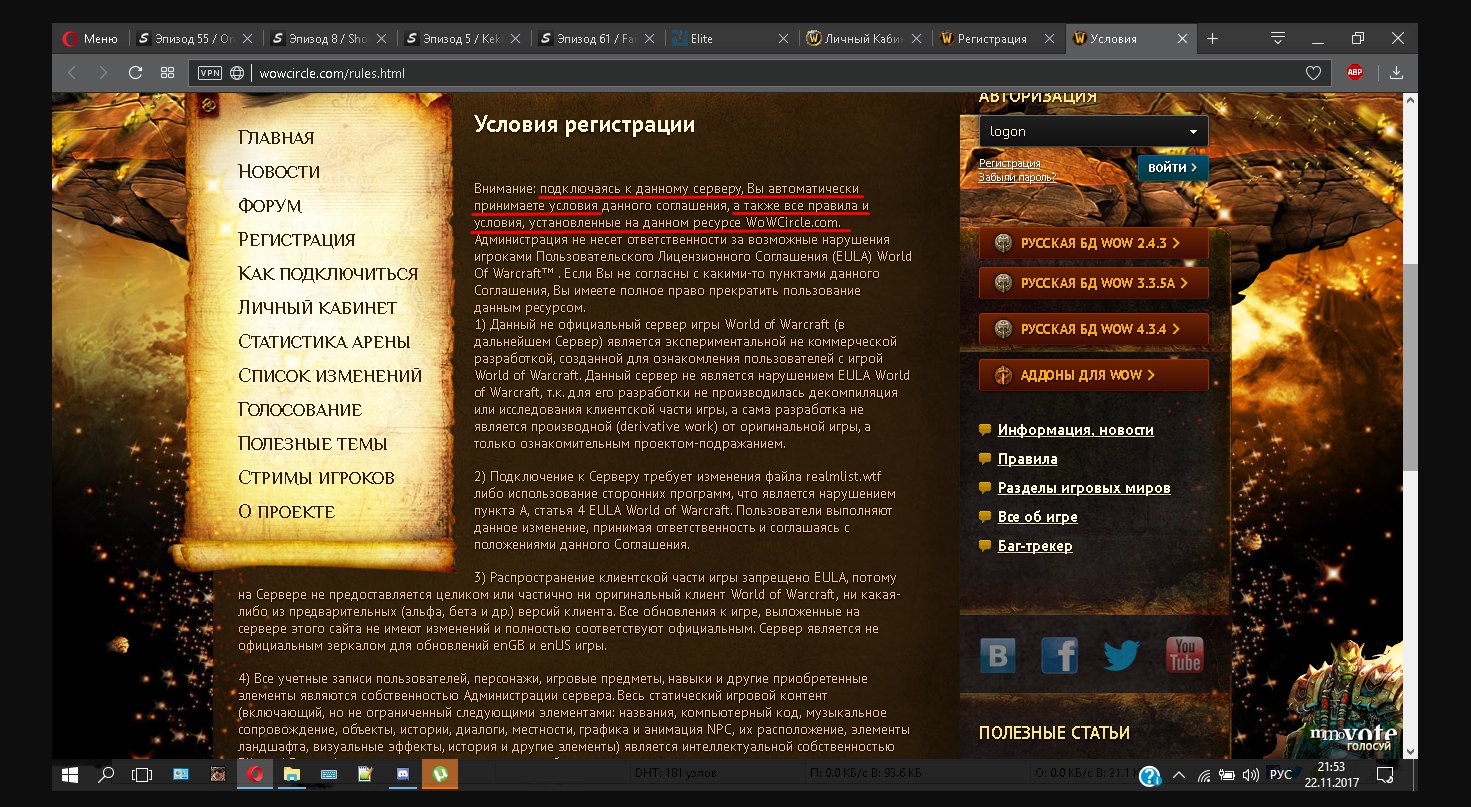Go back to previous page

coord(71,73)
